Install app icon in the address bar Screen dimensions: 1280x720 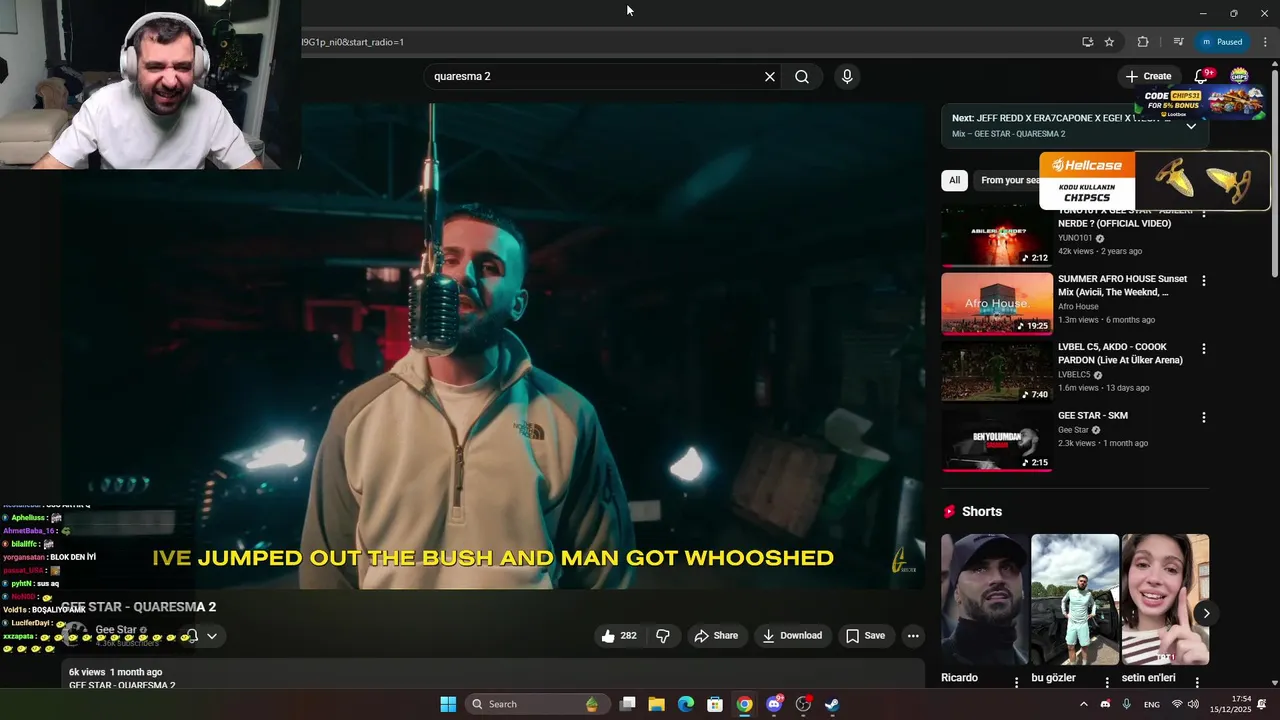[1087, 42]
